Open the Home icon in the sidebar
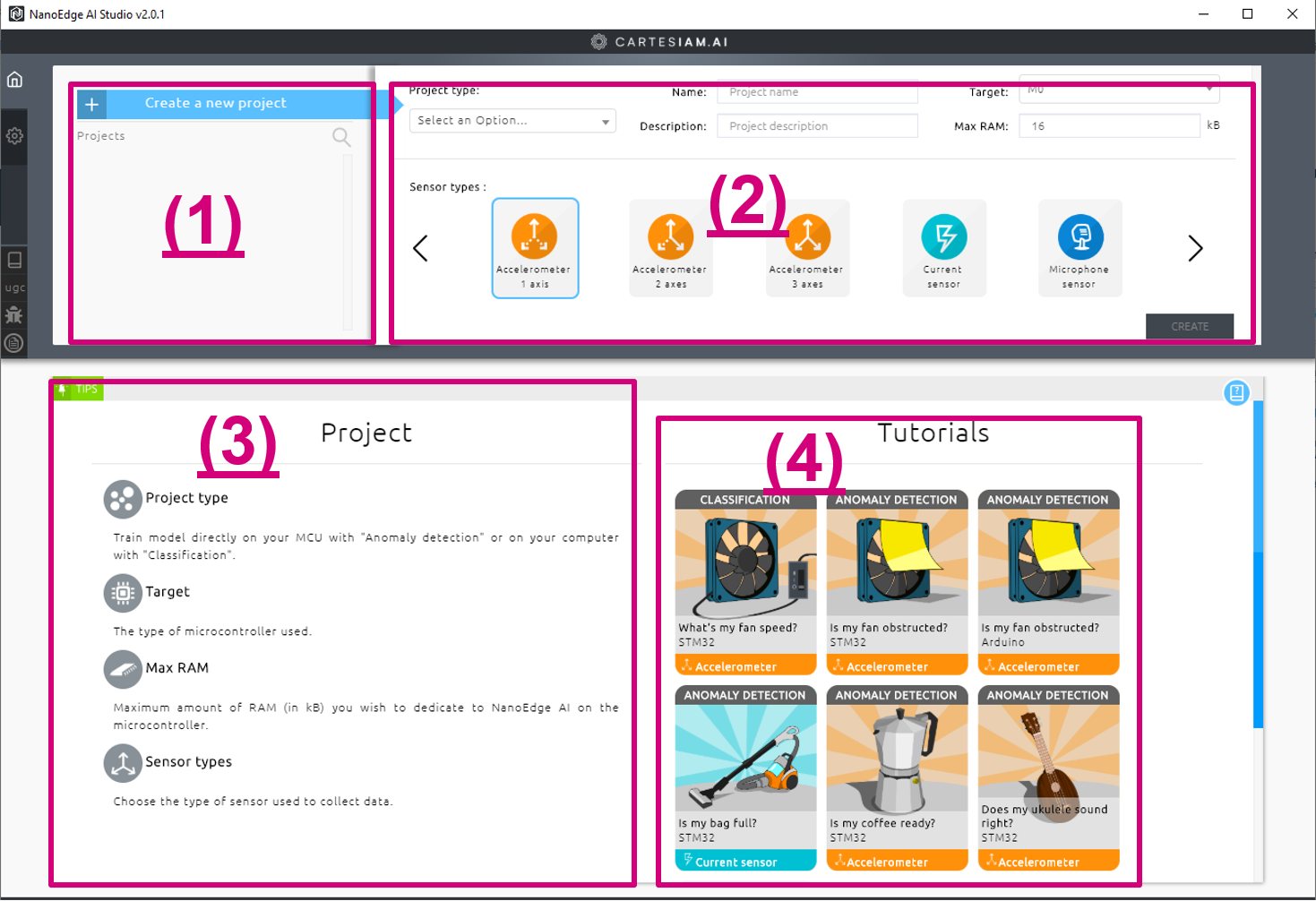 coord(14,80)
